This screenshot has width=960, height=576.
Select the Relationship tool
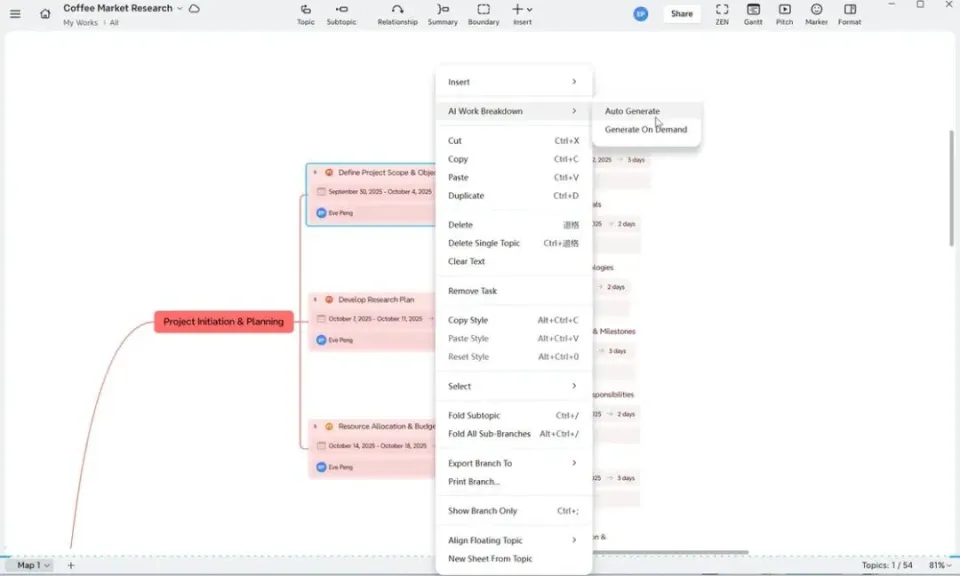pyautogui.click(x=397, y=10)
